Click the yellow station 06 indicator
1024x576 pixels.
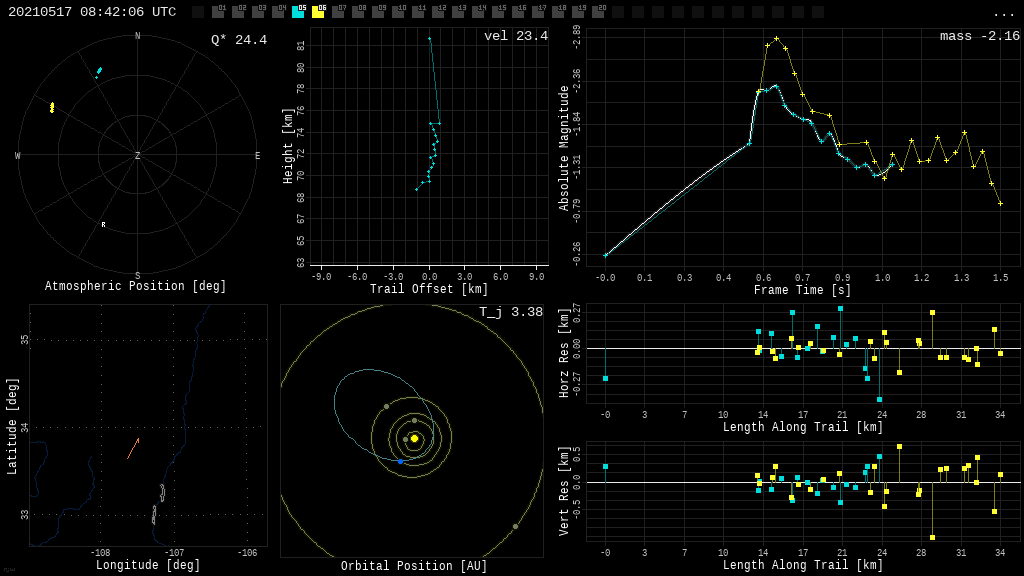pos(318,12)
